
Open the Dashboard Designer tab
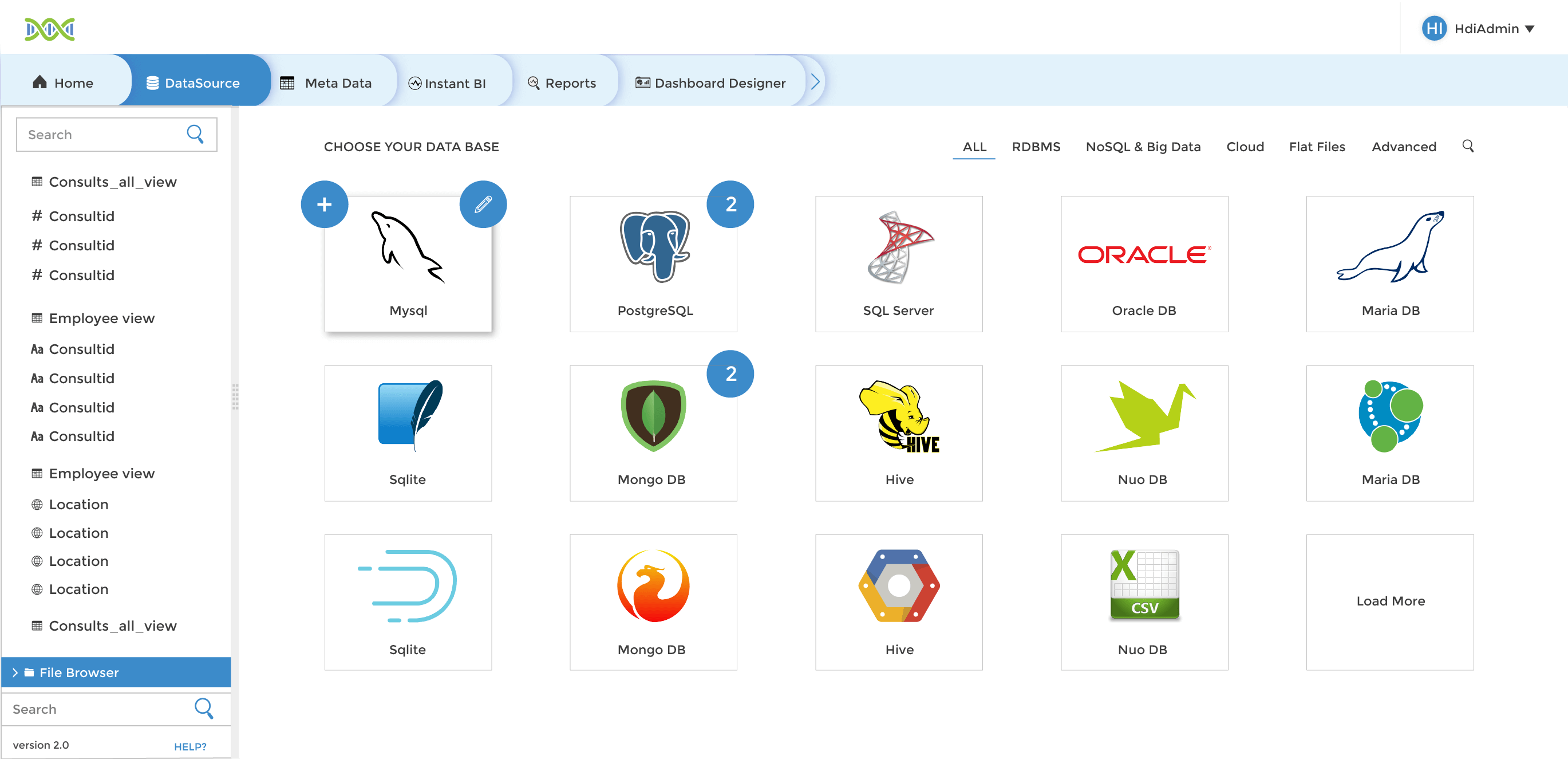pos(710,83)
